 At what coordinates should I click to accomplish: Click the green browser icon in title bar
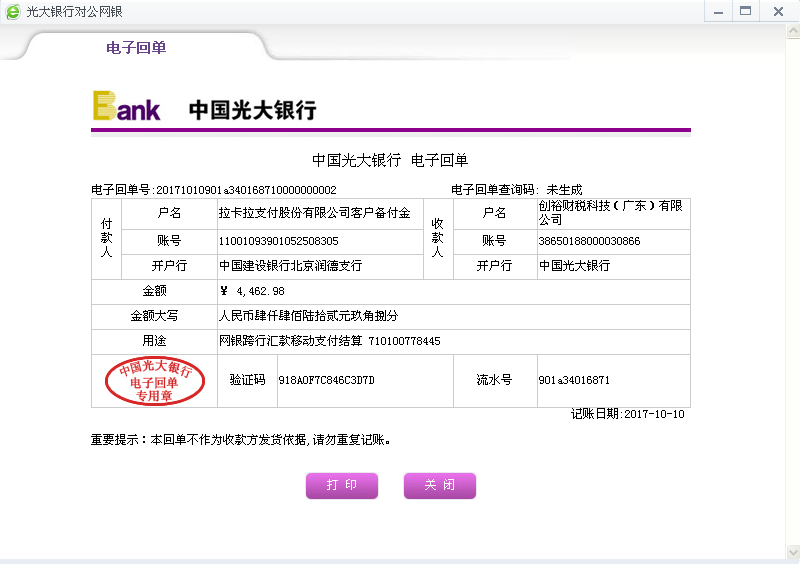click(x=12, y=11)
